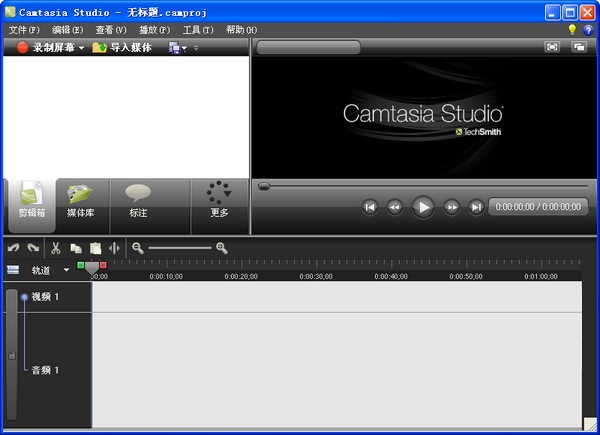Click the undo arrow in timeline toolbar

click(13, 248)
